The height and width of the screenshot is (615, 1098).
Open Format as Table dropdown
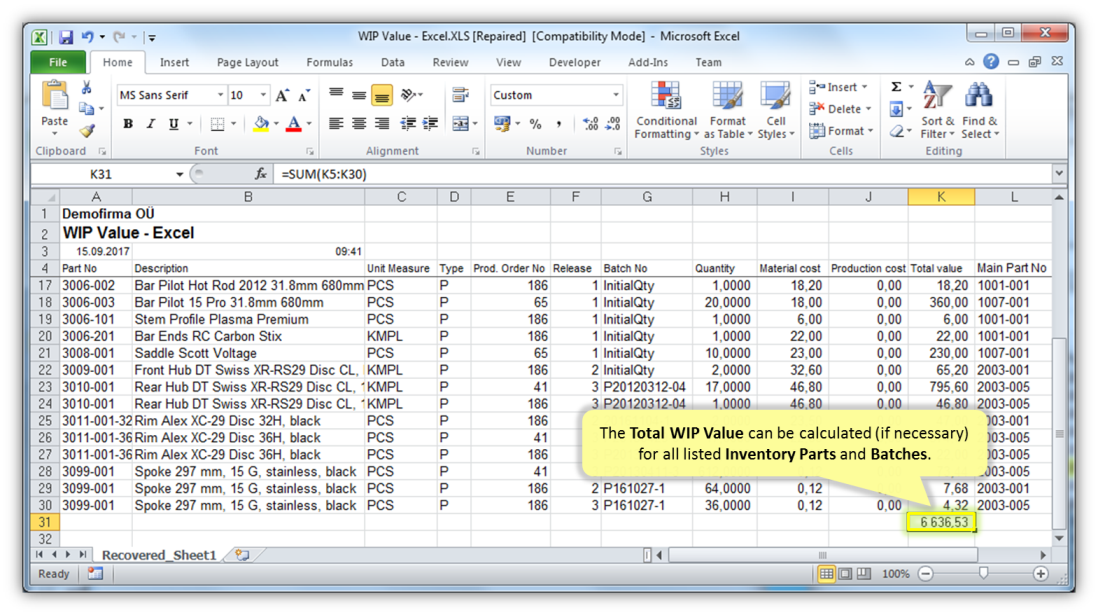[x=728, y=110]
